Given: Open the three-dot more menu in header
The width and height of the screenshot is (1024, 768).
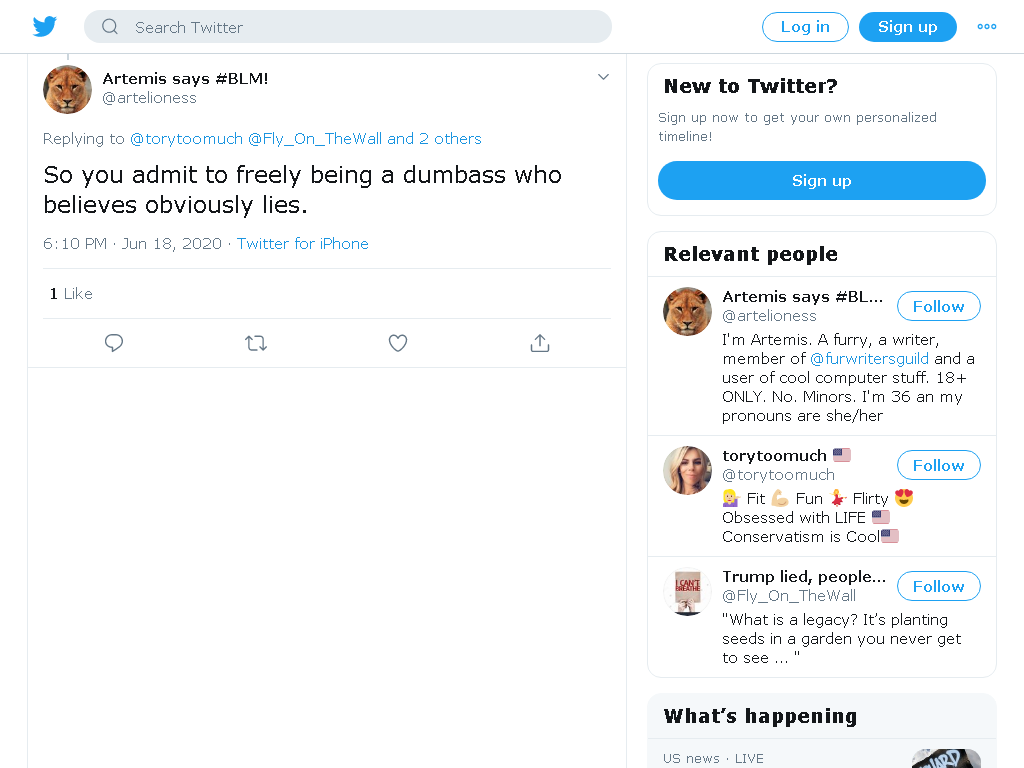Looking at the screenshot, I should pyautogui.click(x=986, y=27).
